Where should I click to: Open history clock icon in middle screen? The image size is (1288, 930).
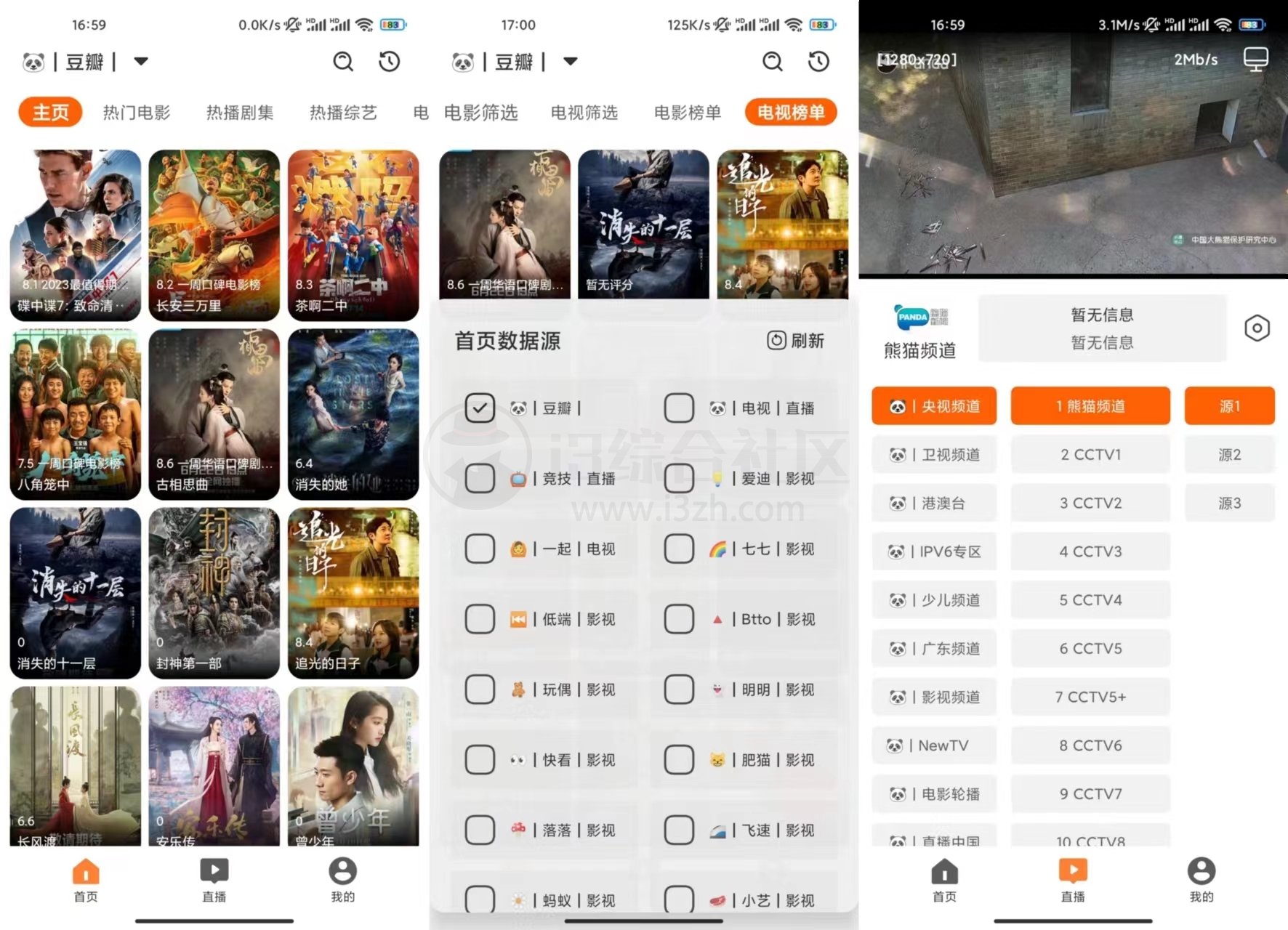819,62
